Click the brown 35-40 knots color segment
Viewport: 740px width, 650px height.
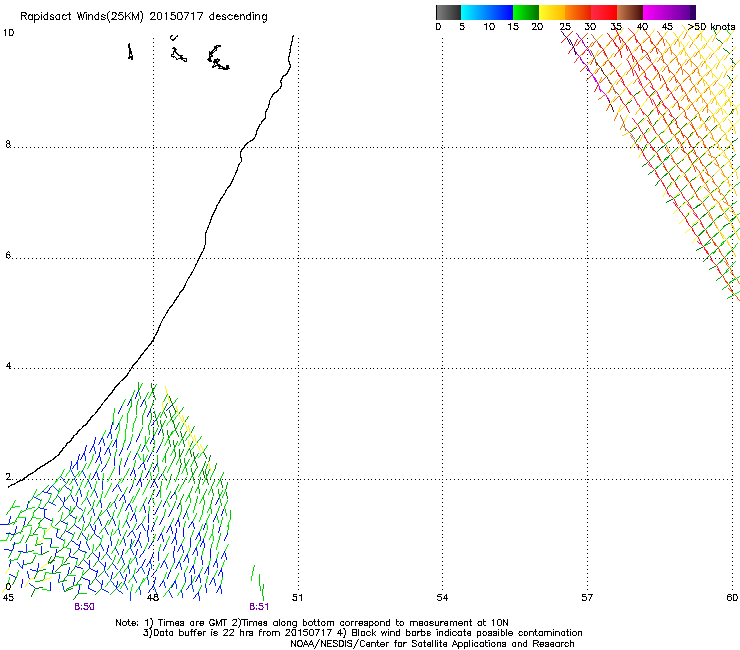tap(630, 12)
